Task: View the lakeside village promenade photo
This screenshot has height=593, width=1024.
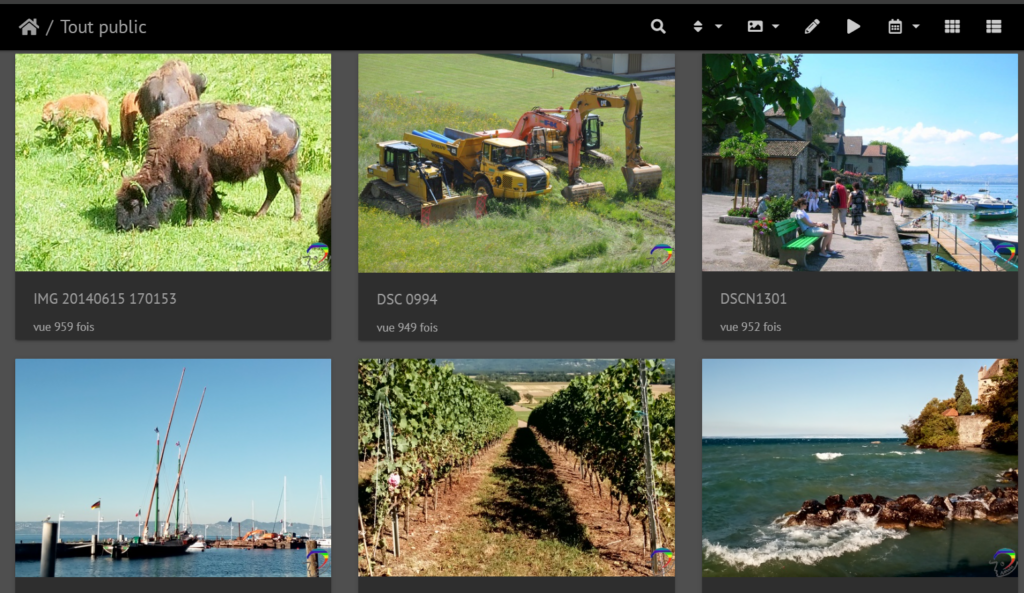Action: coord(859,162)
